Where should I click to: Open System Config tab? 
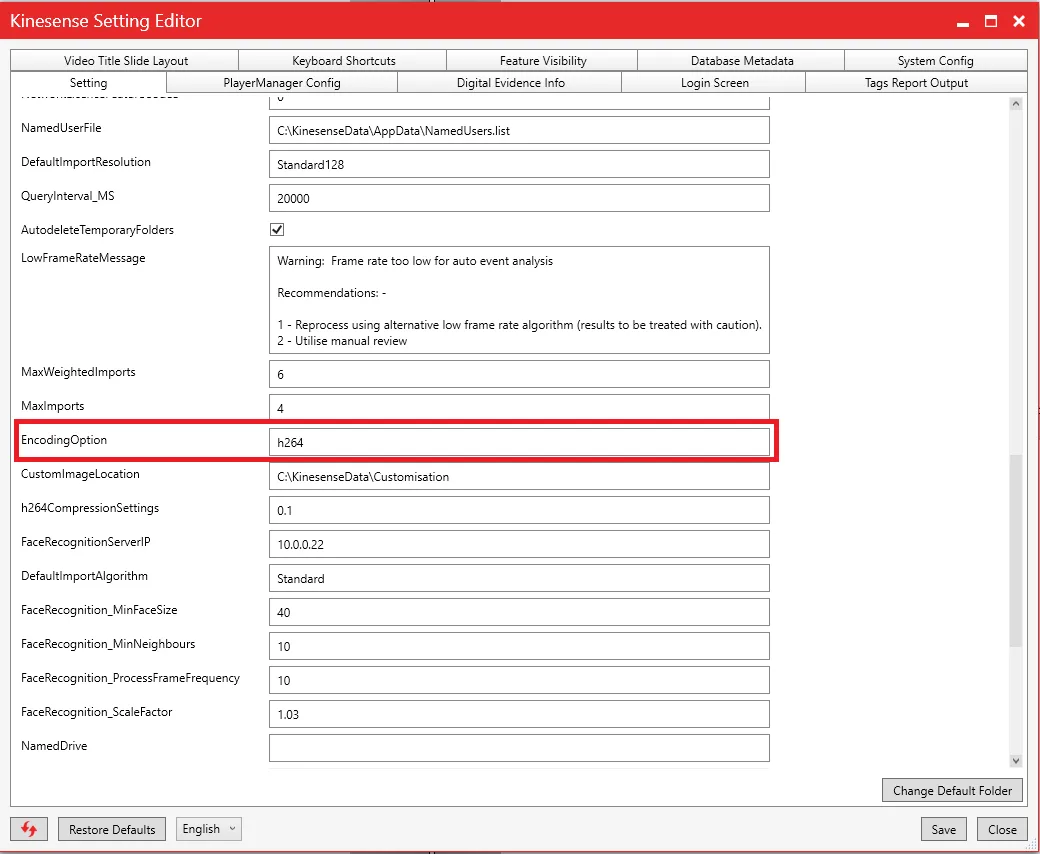[935, 60]
